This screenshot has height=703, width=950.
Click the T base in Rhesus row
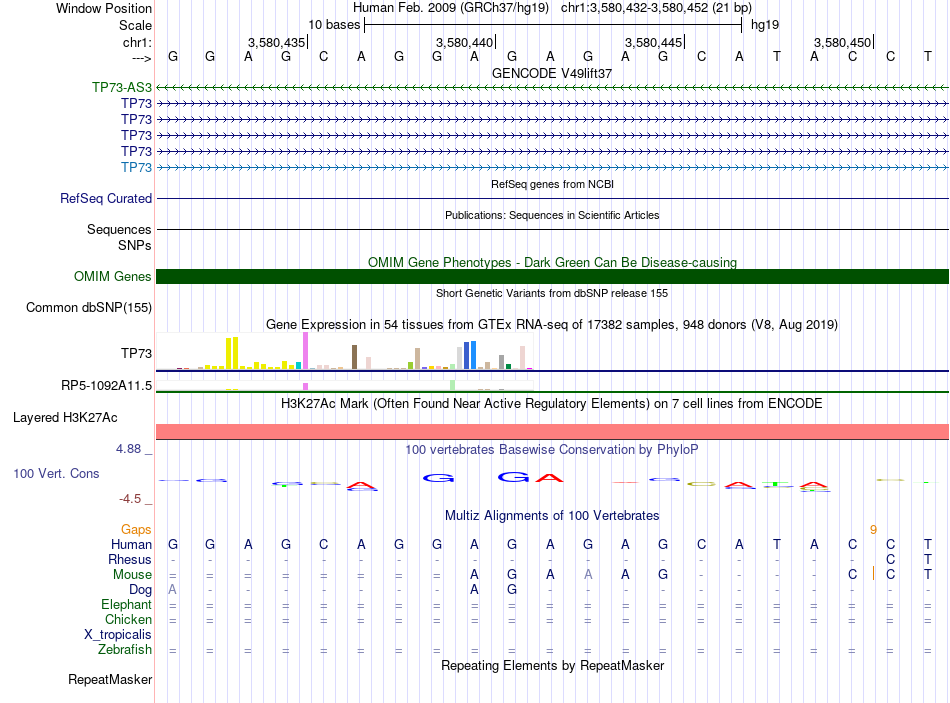coord(928,559)
